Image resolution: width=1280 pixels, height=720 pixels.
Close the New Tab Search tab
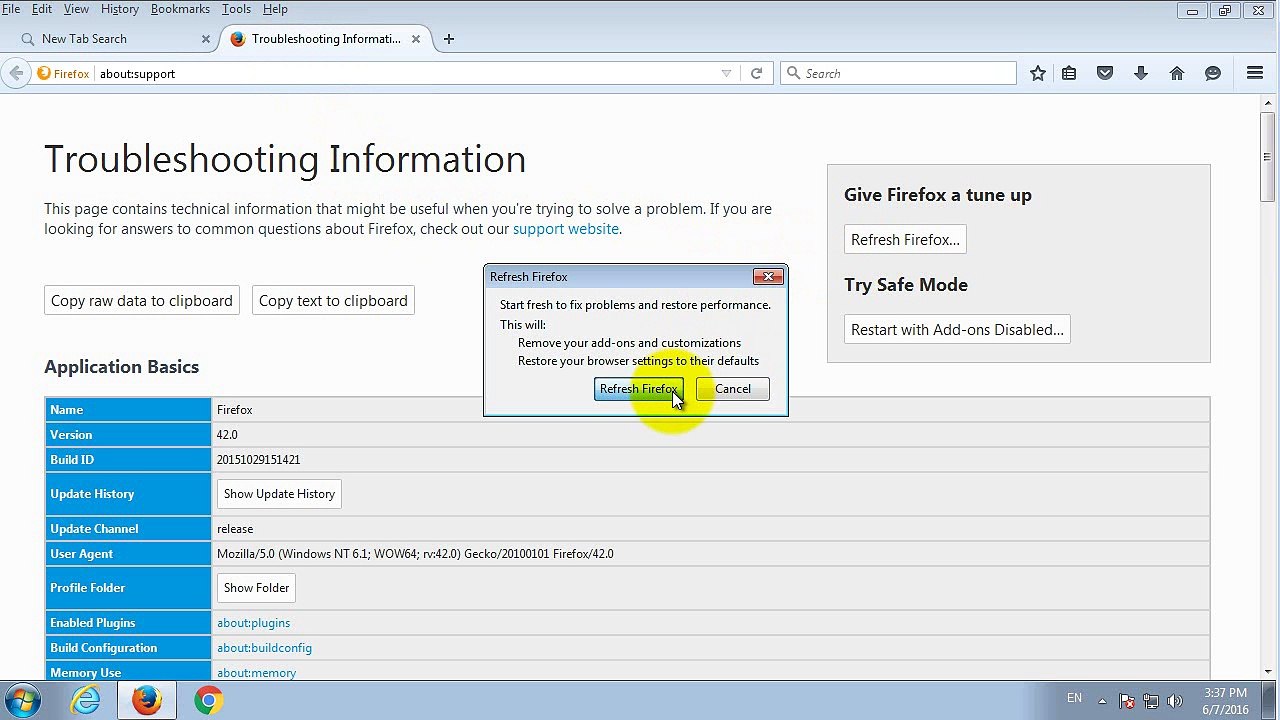click(206, 39)
